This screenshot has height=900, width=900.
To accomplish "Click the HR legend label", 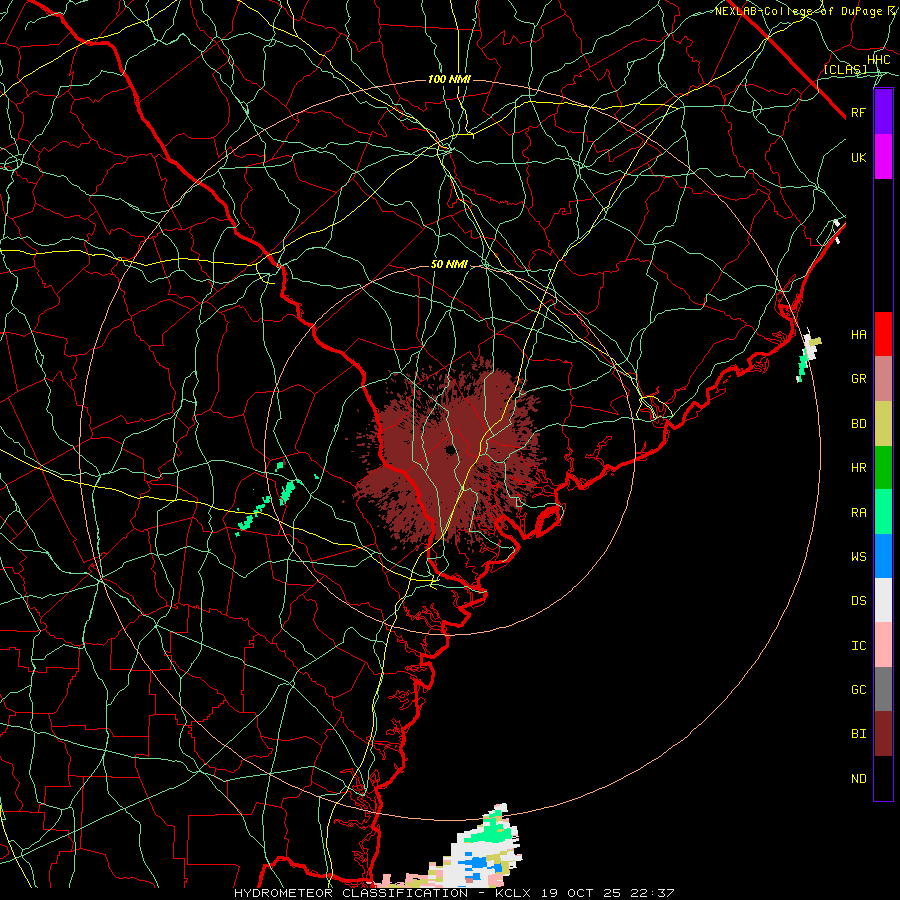I will [x=859, y=468].
